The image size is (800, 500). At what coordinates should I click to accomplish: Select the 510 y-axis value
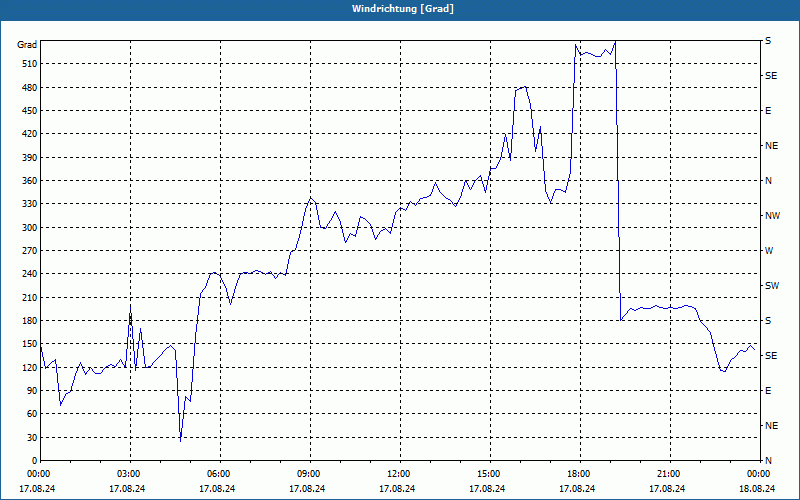(x=29, y=64)
